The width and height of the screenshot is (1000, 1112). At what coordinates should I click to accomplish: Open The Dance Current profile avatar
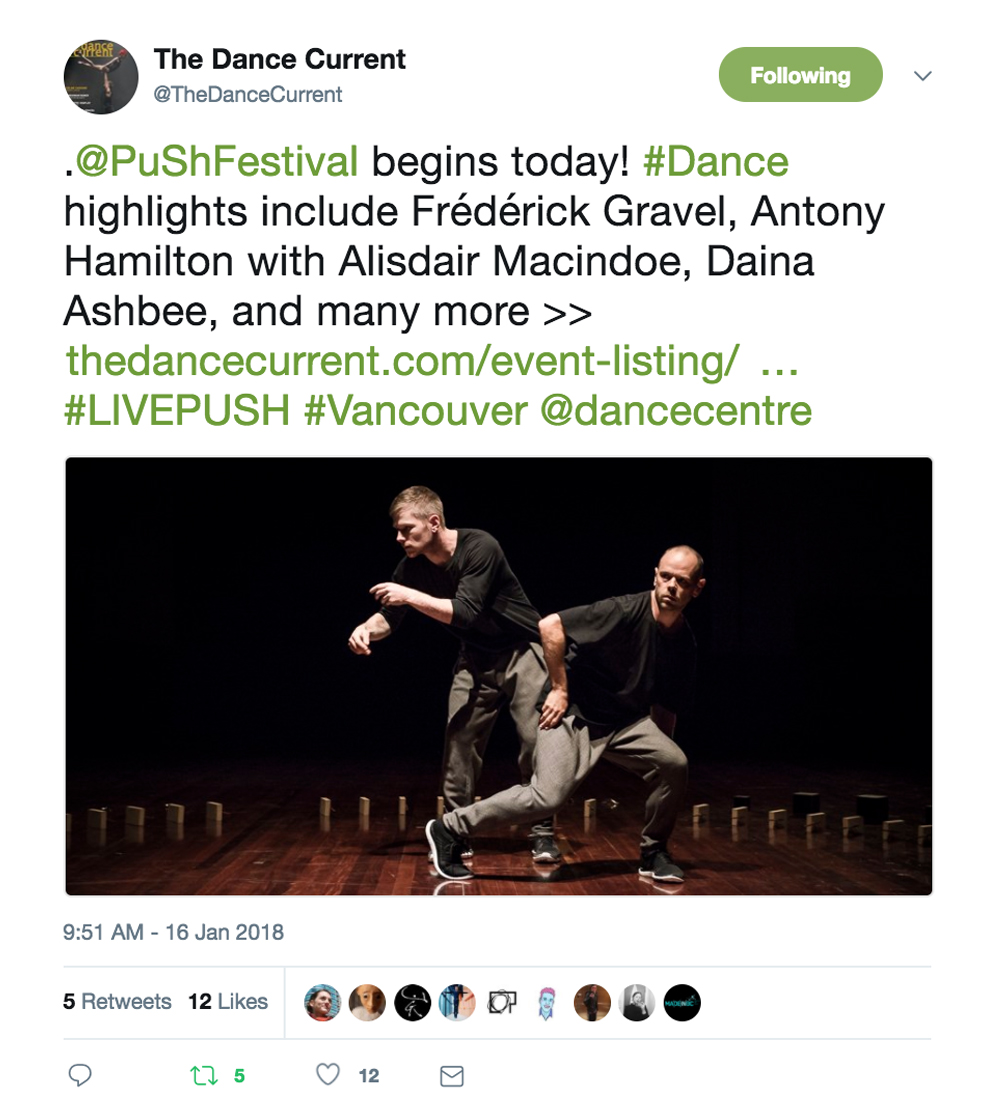pos(101,77)
